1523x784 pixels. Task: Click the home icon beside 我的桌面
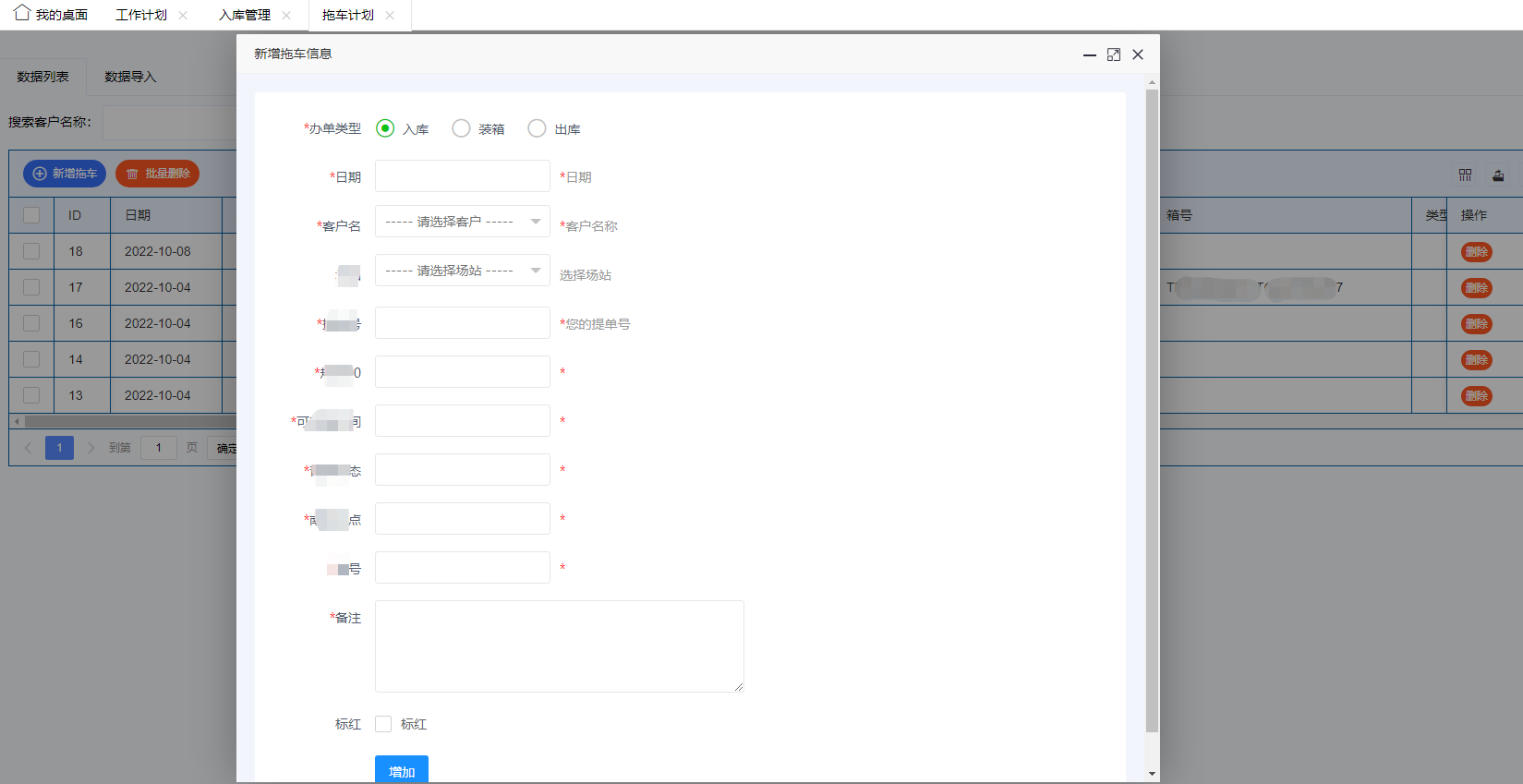22,13
